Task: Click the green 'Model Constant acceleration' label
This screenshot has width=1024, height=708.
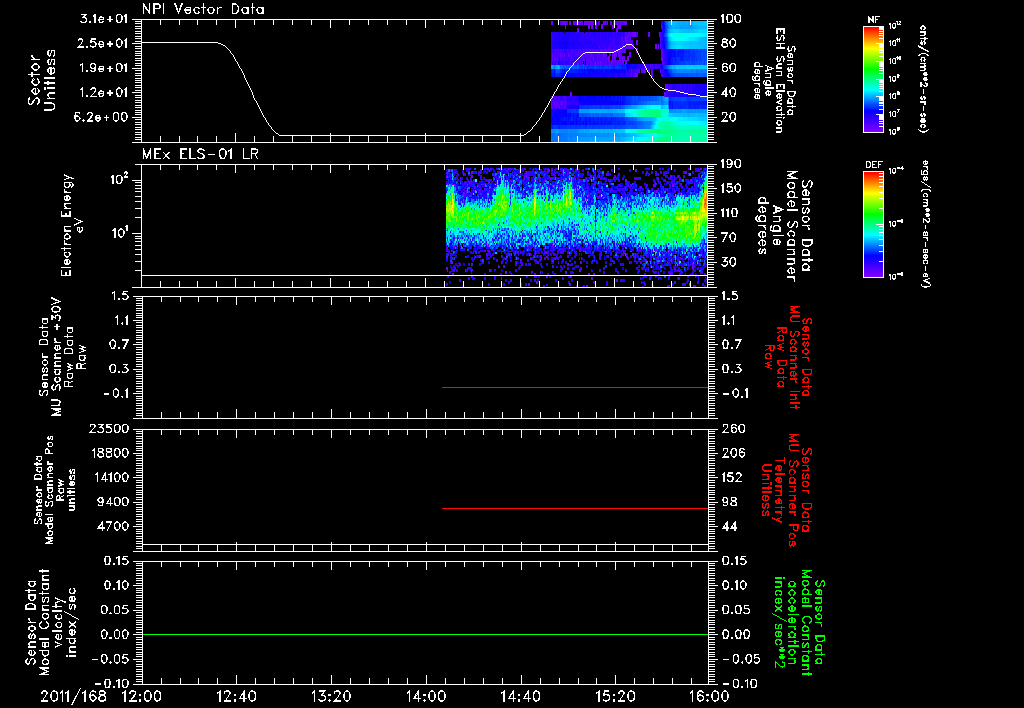Action: point(798,623)
